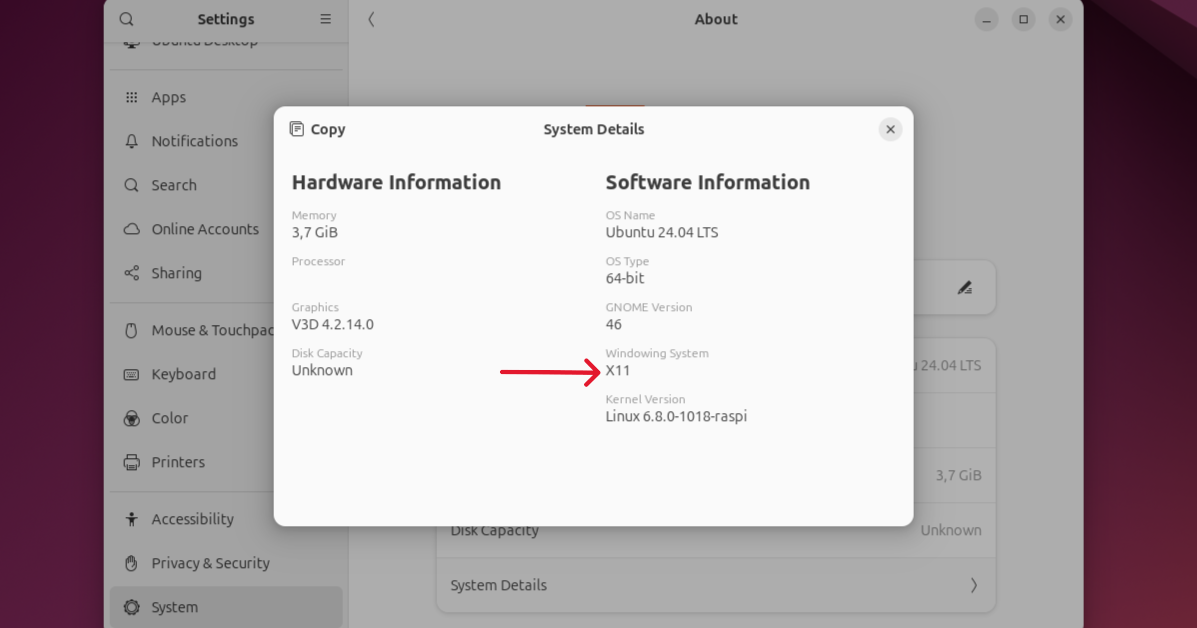Click the Notifications bell icon
Screen dimensions: 1197x628
tap(131, 141)
